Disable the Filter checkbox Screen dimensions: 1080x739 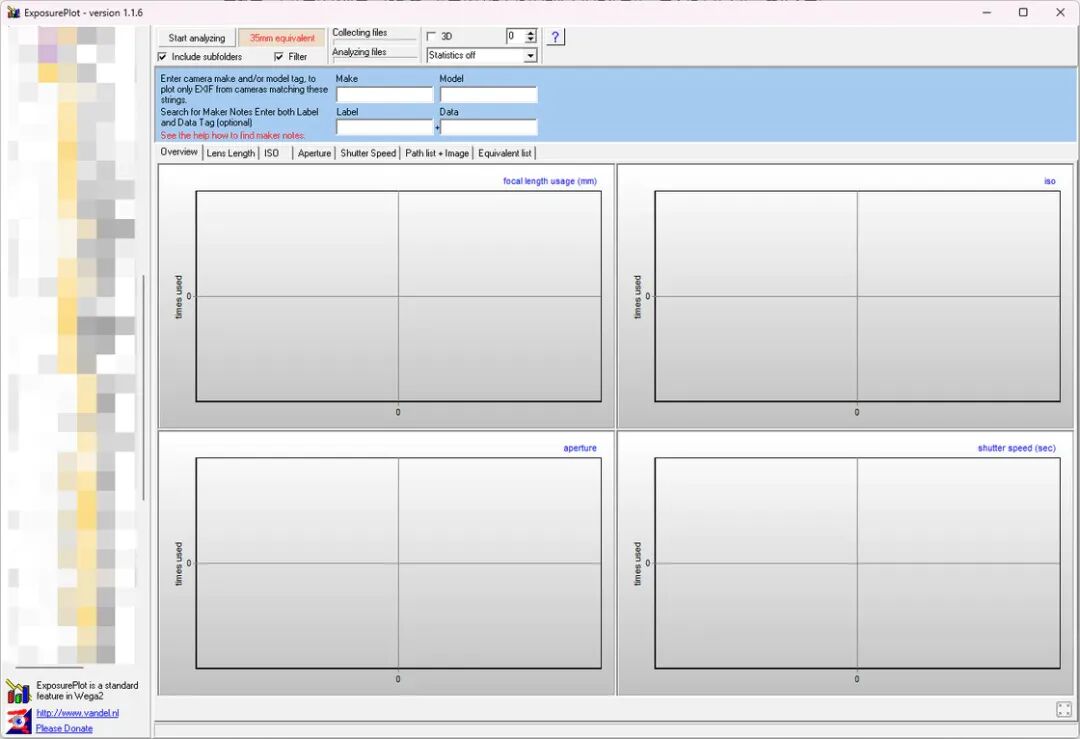(279, 56)
